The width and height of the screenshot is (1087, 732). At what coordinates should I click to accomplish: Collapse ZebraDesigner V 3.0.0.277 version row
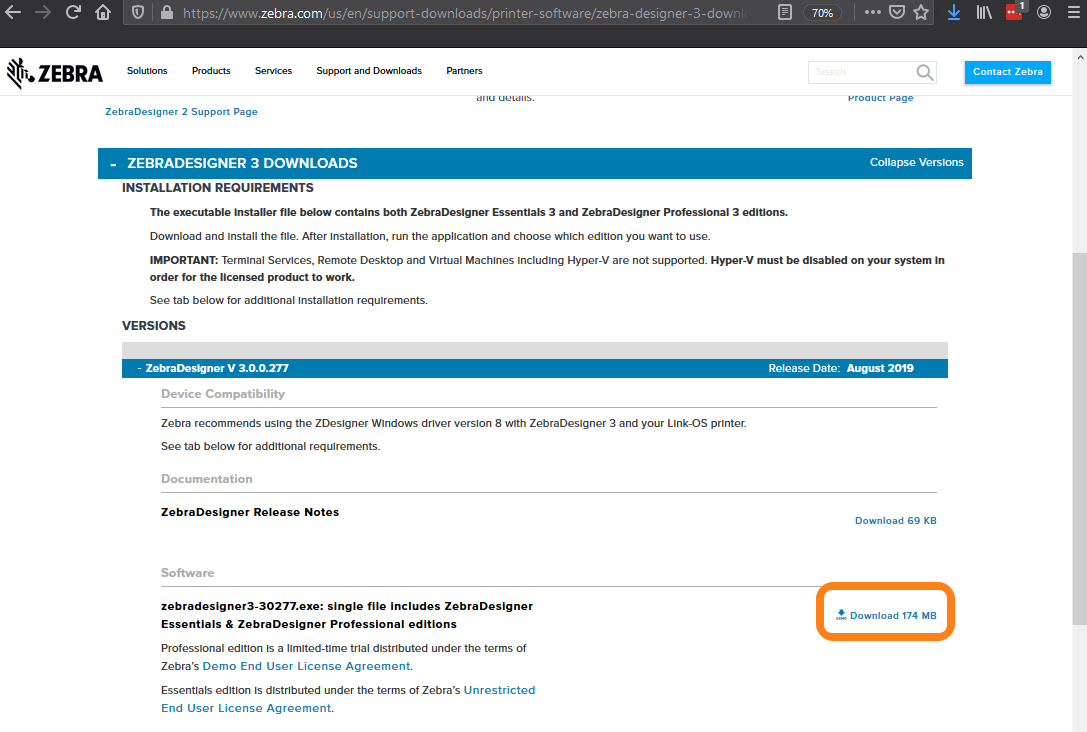point(139,368)
